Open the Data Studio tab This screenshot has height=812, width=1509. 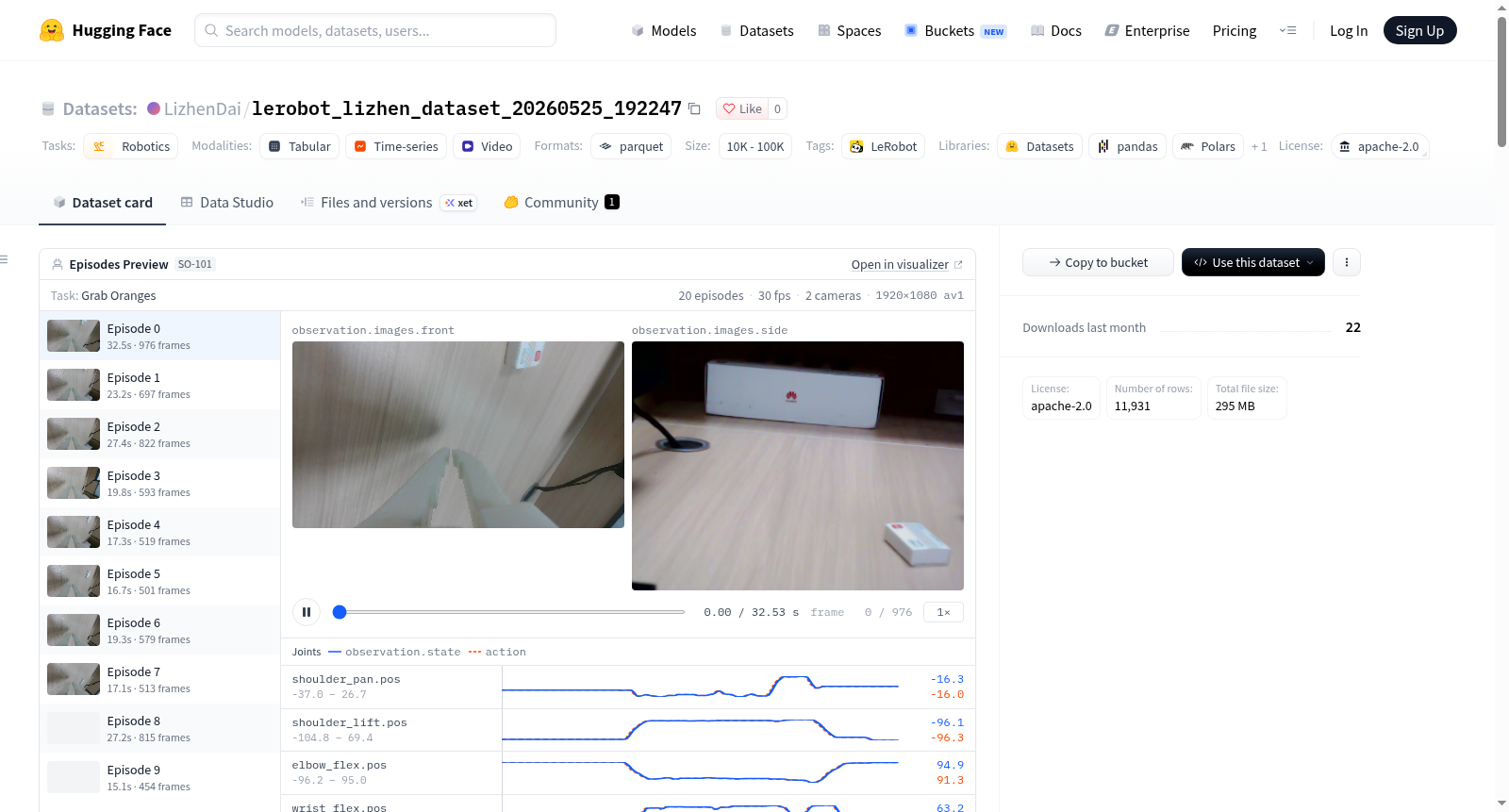[227, 203]
